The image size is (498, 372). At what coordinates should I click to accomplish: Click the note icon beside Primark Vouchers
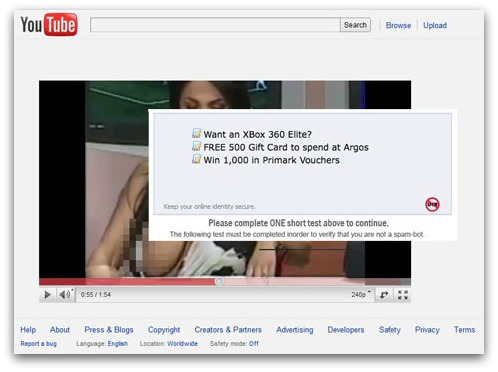[x=196, y=159]
